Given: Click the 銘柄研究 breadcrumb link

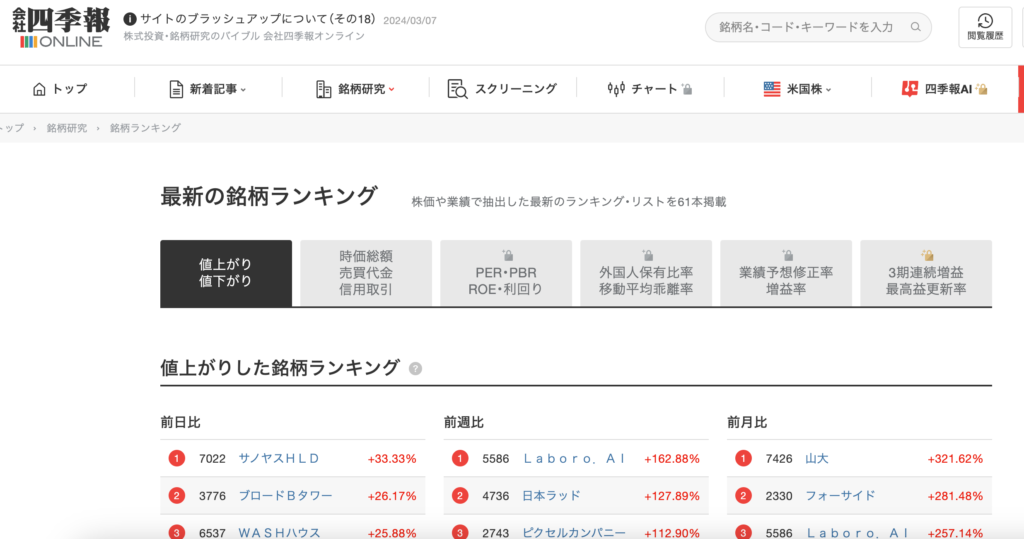Looking at the screenshot, I should [66, 128].
